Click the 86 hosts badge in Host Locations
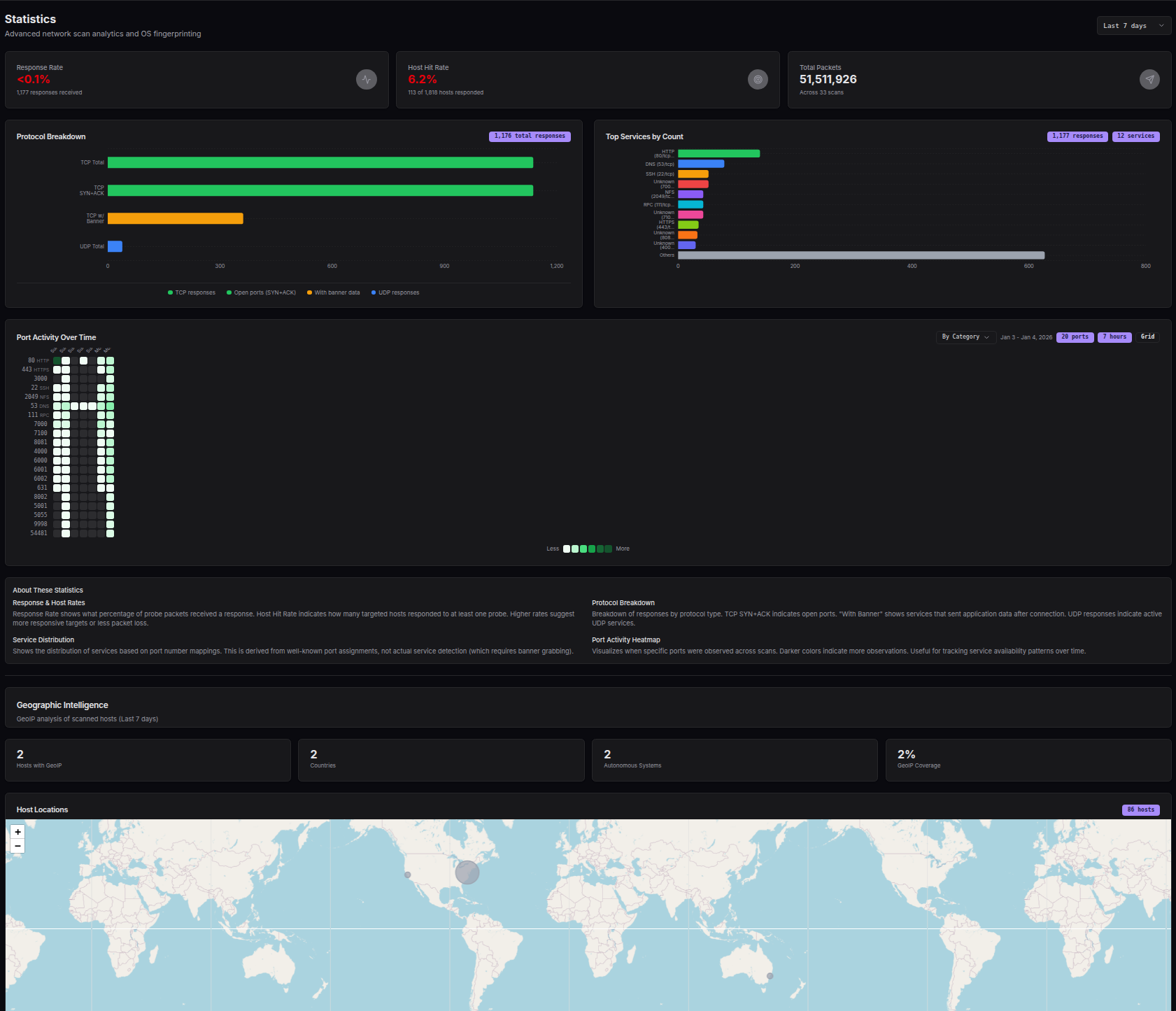Image resolution: width=1176 pixels, height=1011 pixels. [x=1141, y=809]
